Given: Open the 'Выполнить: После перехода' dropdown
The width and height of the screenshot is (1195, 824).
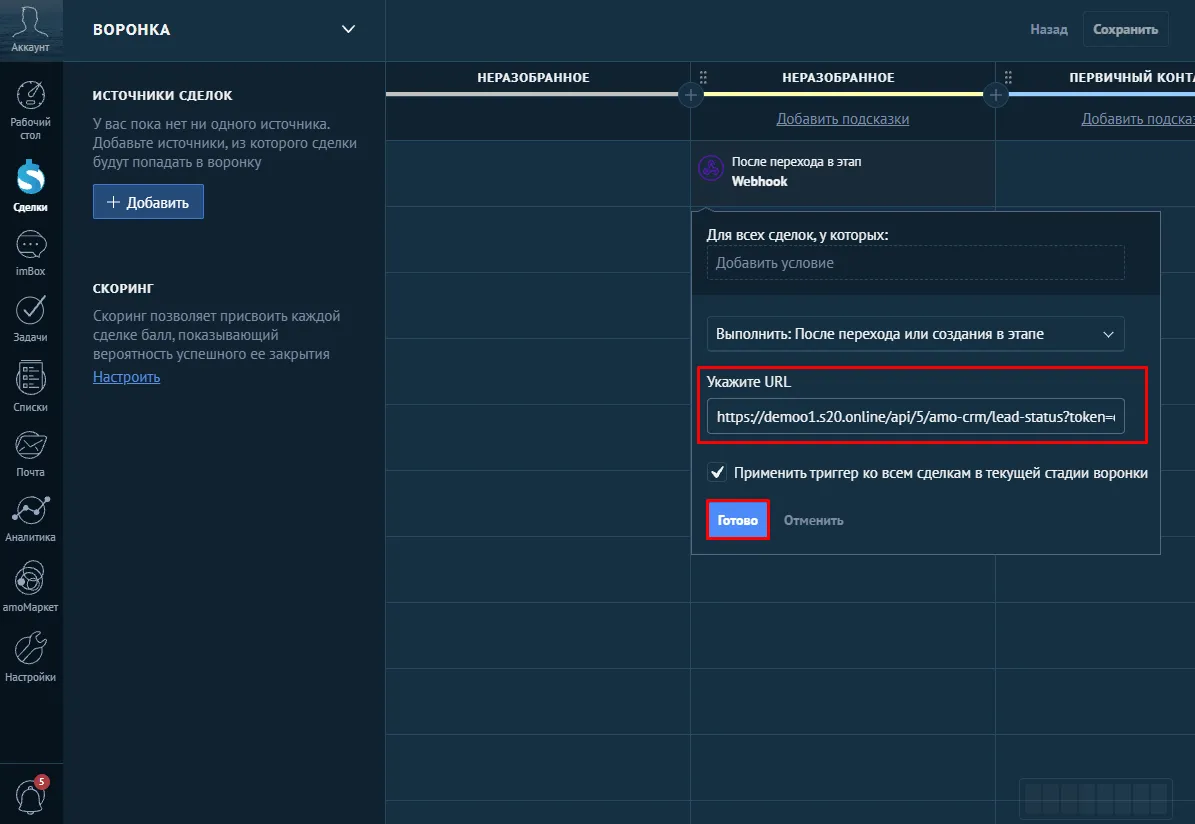Looking at the screenshot, I should tap(915, 334).
